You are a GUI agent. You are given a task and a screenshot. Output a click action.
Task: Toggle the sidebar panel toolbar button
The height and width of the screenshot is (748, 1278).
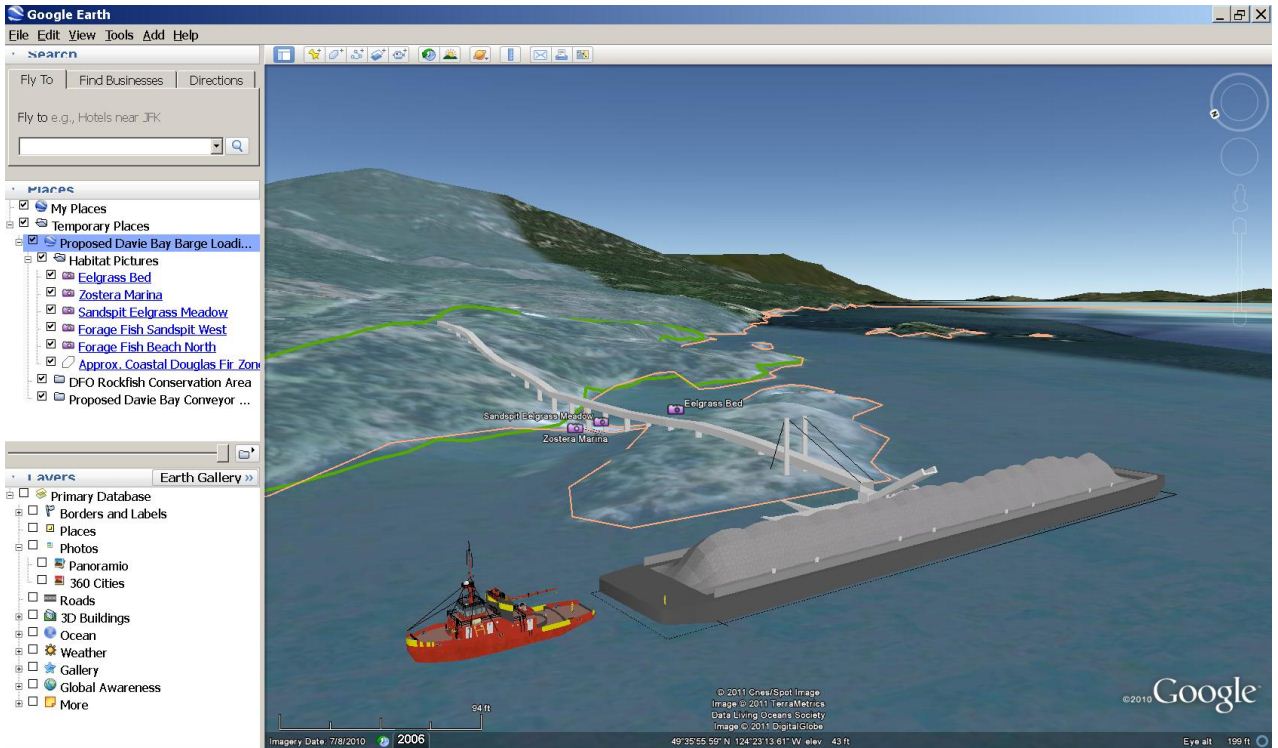(x=284, y=54)
